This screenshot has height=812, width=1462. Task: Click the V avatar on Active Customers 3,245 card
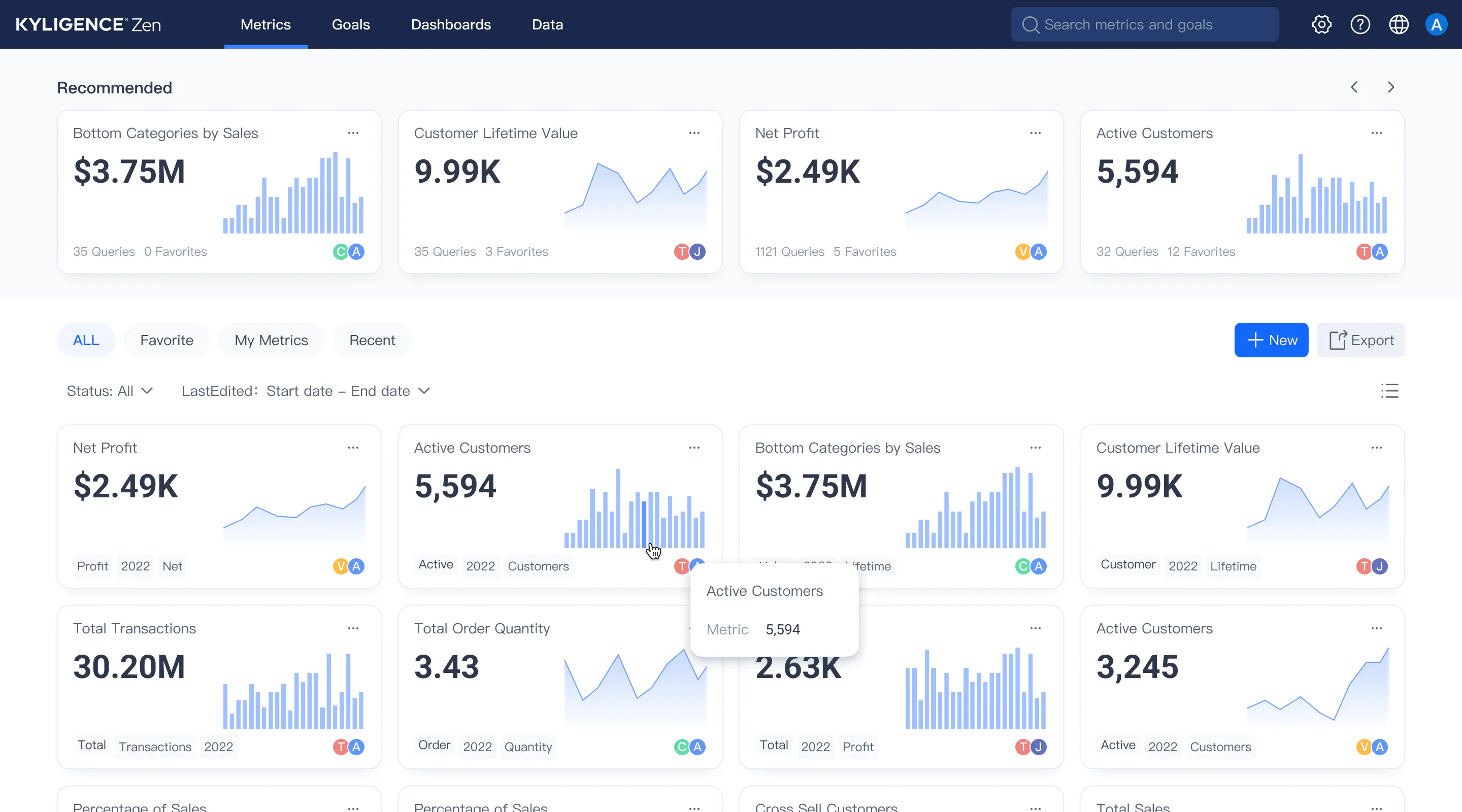(1364, 747)
